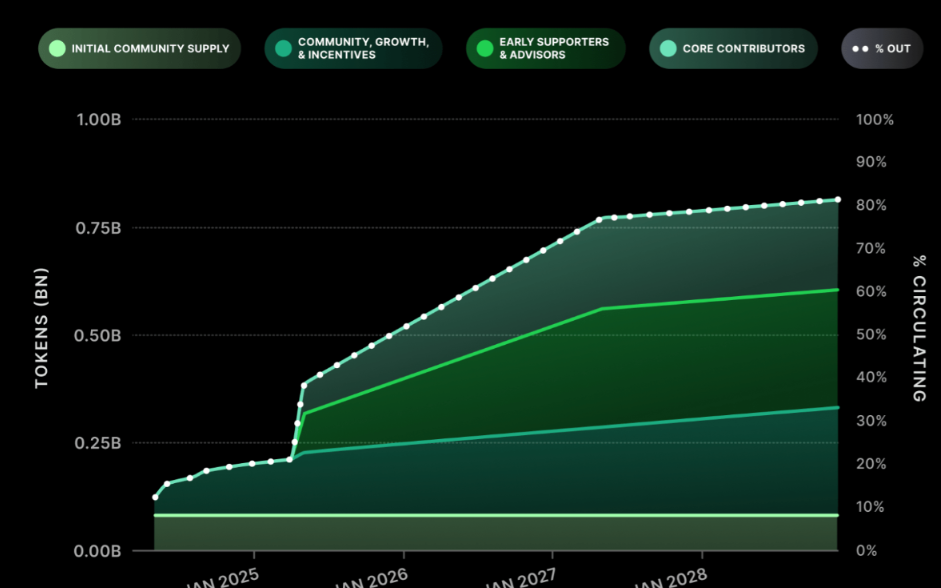Toggle Community, Growth, & Incentives legend pill

point(353,49)
